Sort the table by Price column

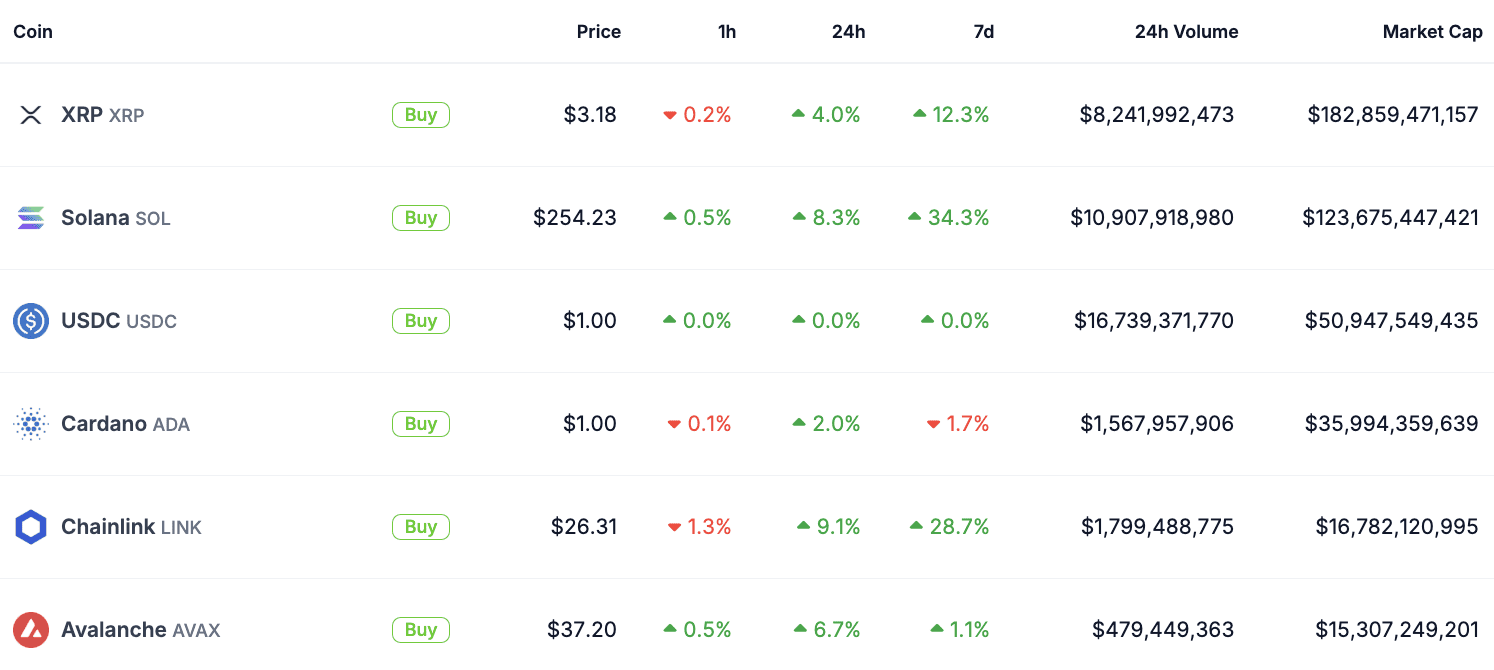click(598, 31)
